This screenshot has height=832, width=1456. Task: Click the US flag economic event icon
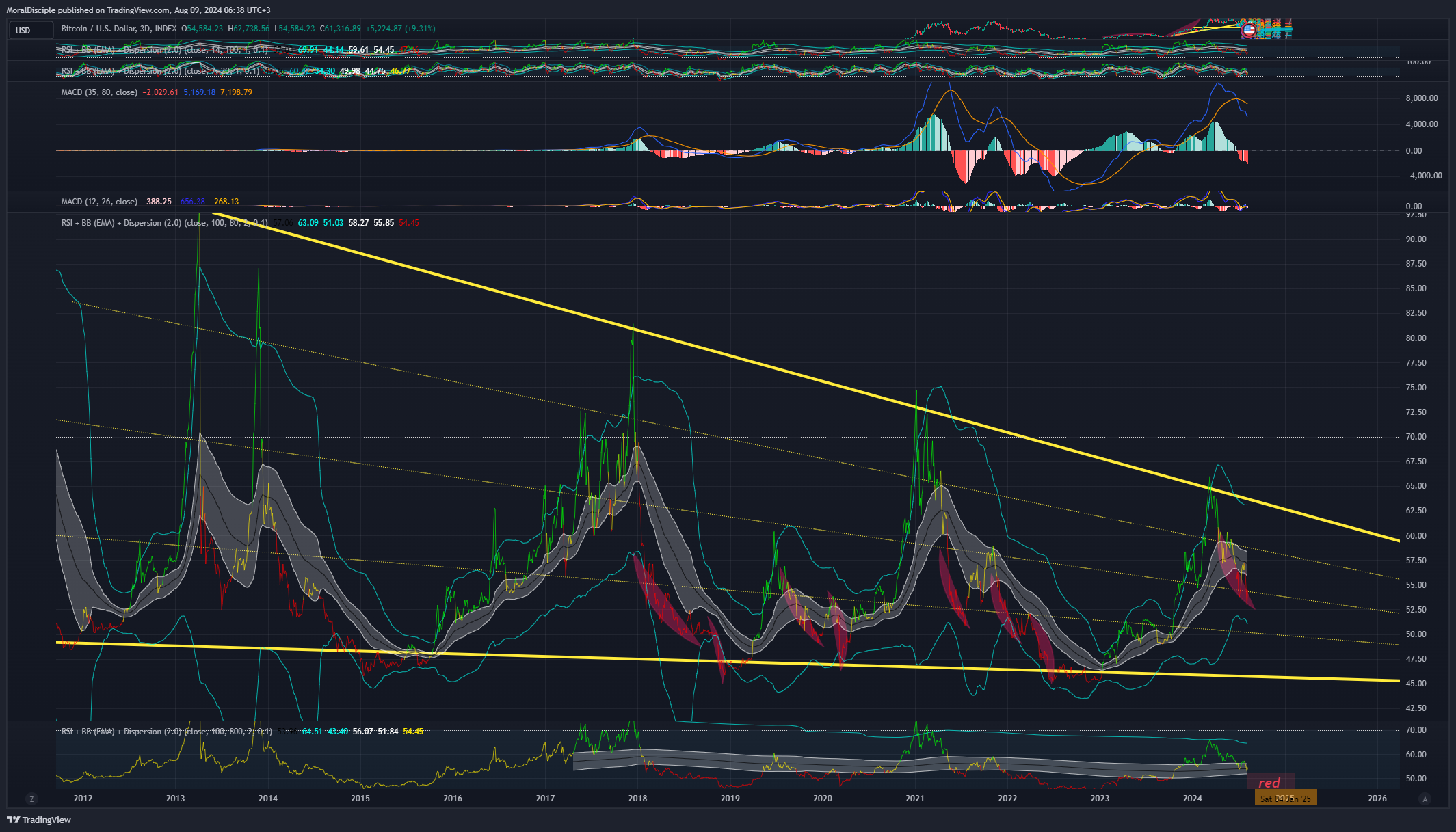(1249, 30)
